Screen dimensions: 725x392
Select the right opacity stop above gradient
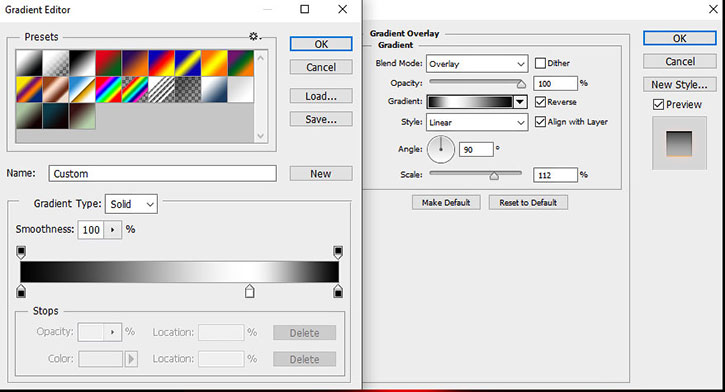pos(338,252)
